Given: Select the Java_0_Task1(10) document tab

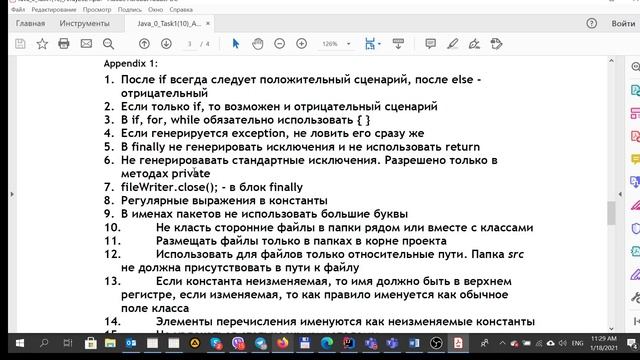Looking at the screenshot, I should coord(169,24).
